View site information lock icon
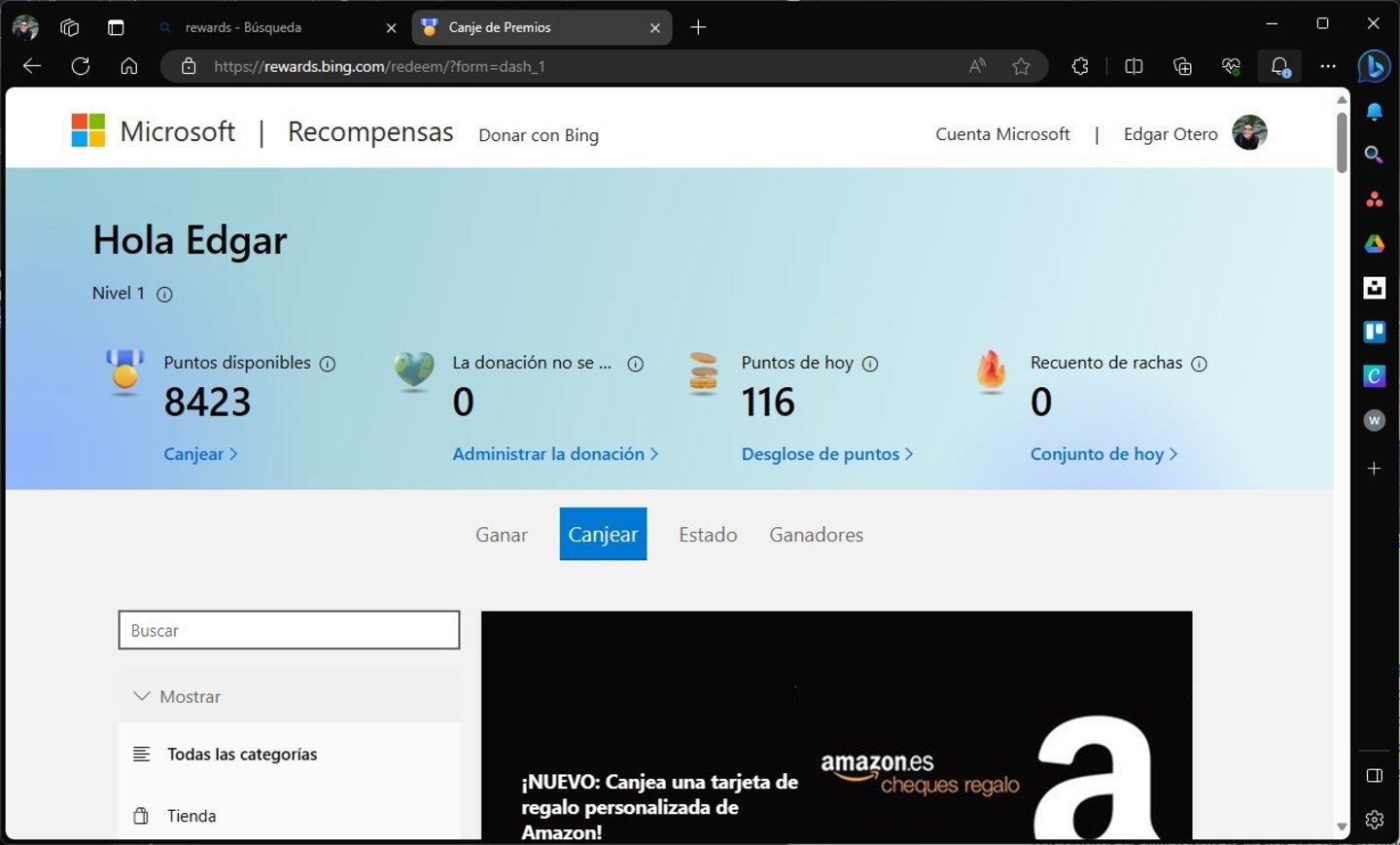 pos(189,66)
